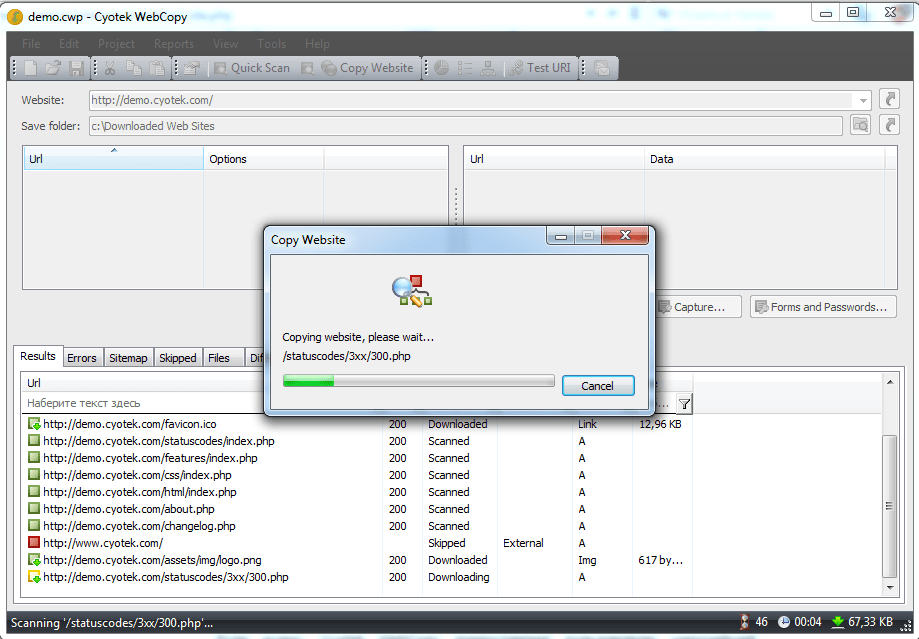Click the browse save folder icon

click(x=860, y=125)
